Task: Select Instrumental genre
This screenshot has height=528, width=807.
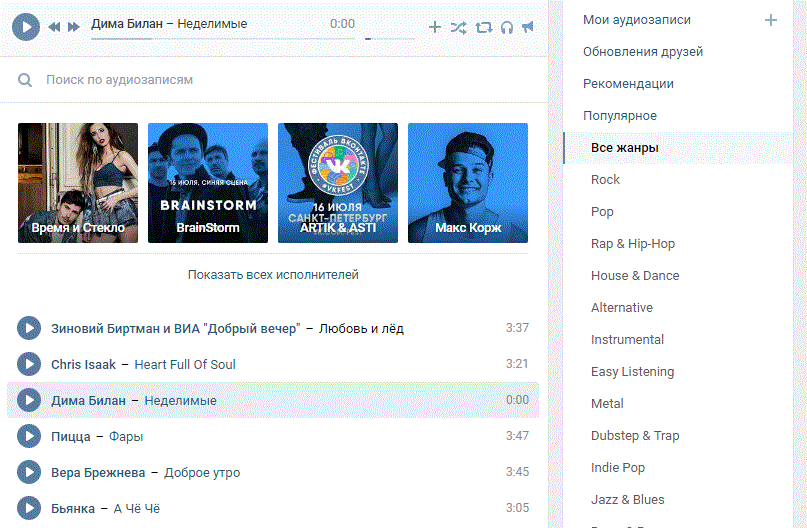Action: tap(627, 339)
